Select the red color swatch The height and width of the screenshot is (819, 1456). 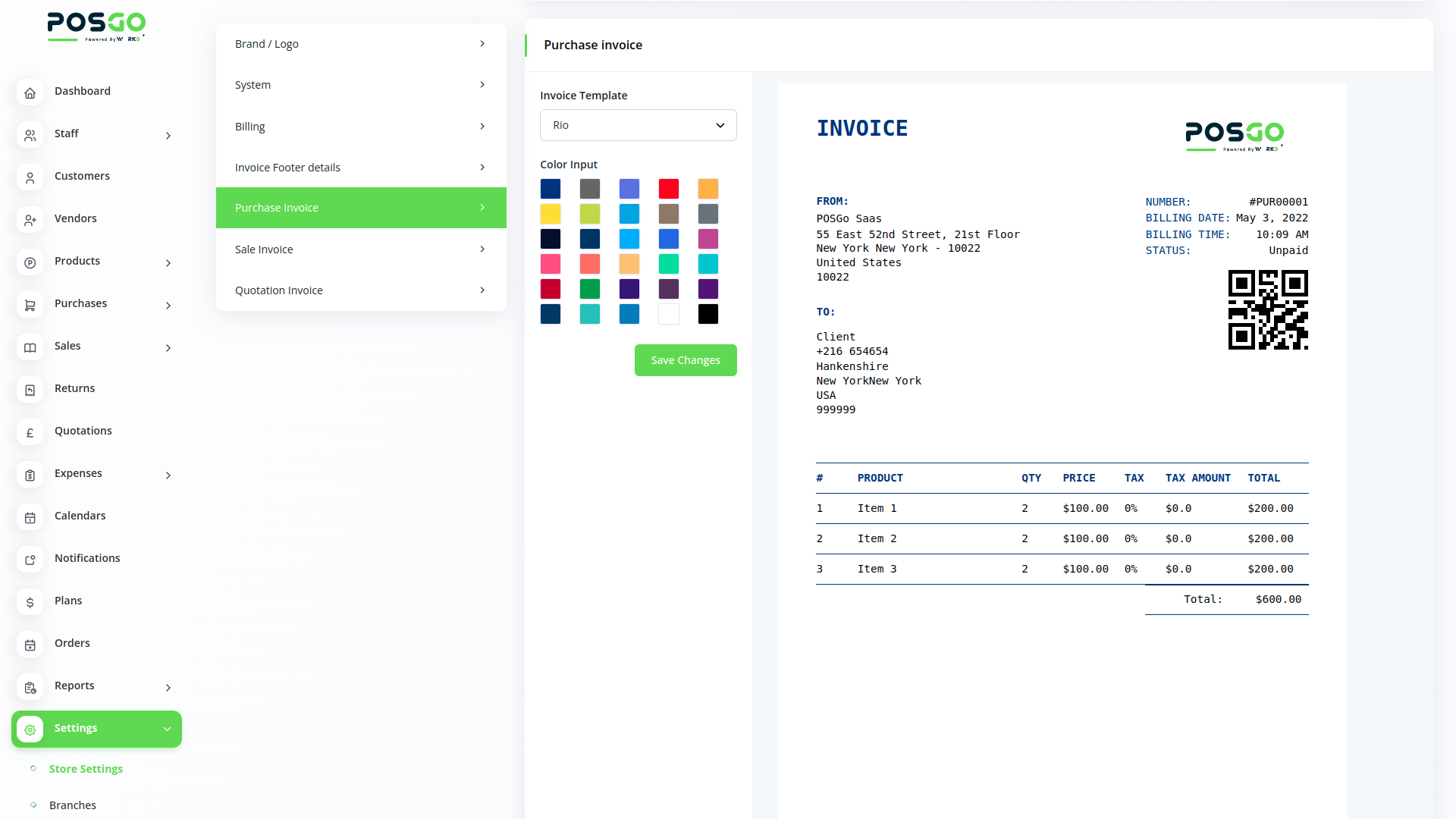point(668,189)
